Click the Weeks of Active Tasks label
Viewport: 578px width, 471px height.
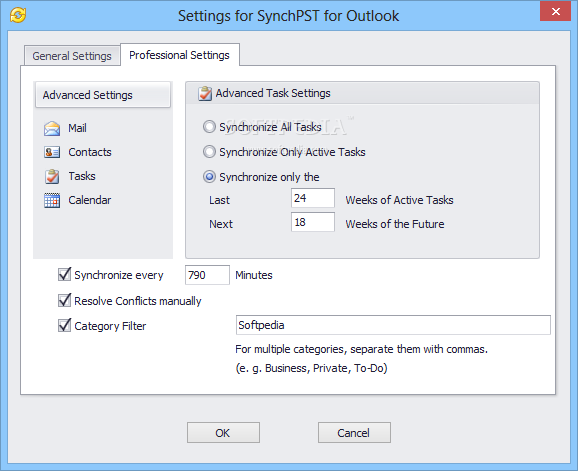399,200
